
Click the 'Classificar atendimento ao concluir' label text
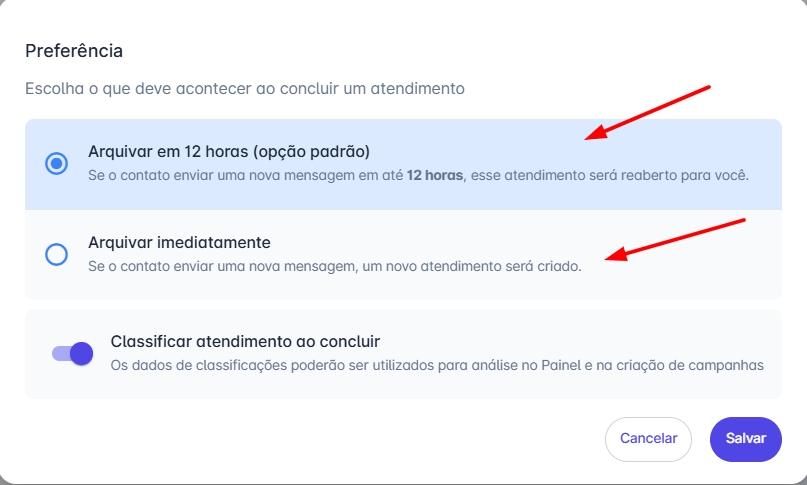[x=245, y=341]
